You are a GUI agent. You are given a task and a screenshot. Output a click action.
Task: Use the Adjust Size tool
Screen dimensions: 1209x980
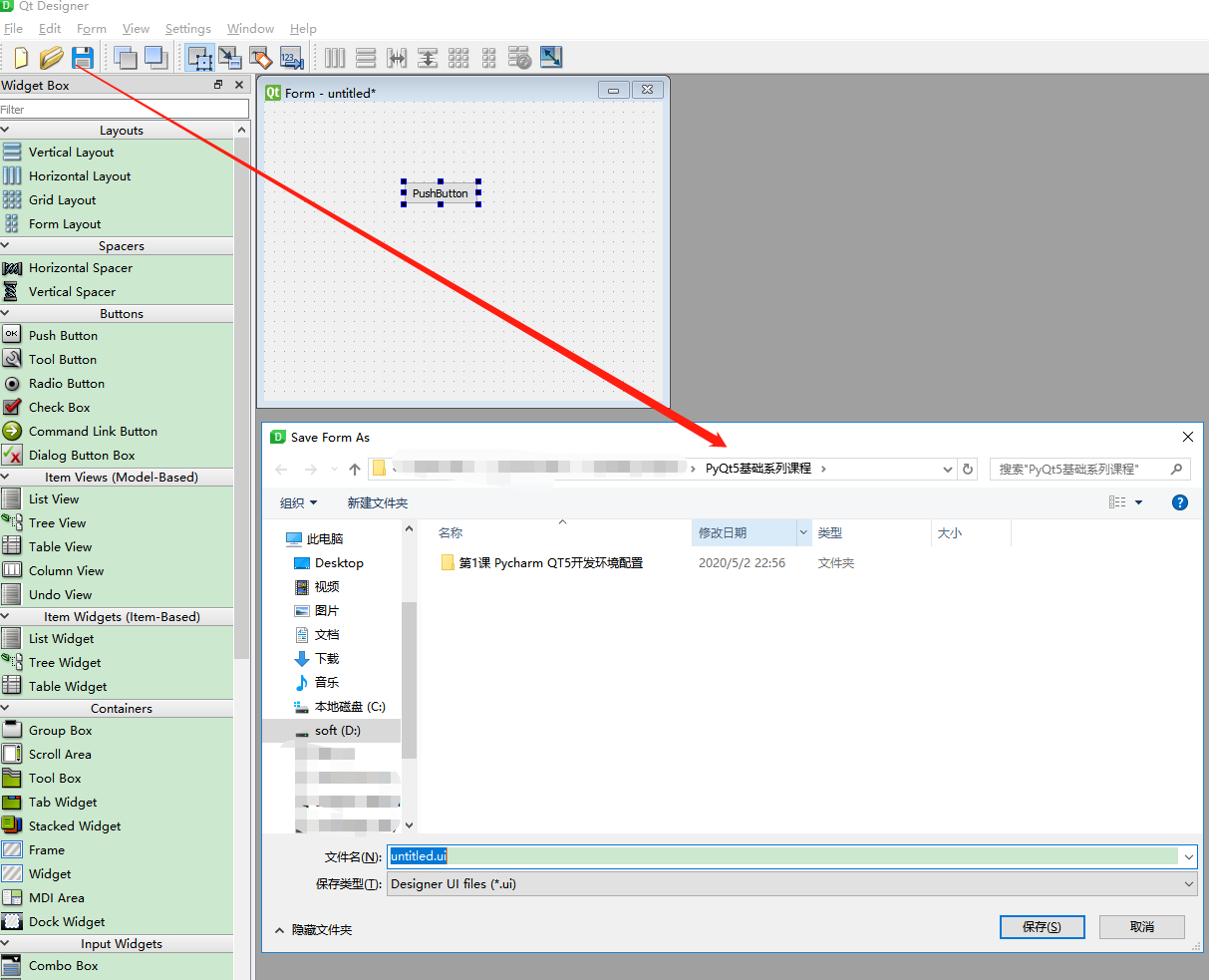[x=550, y=58]
